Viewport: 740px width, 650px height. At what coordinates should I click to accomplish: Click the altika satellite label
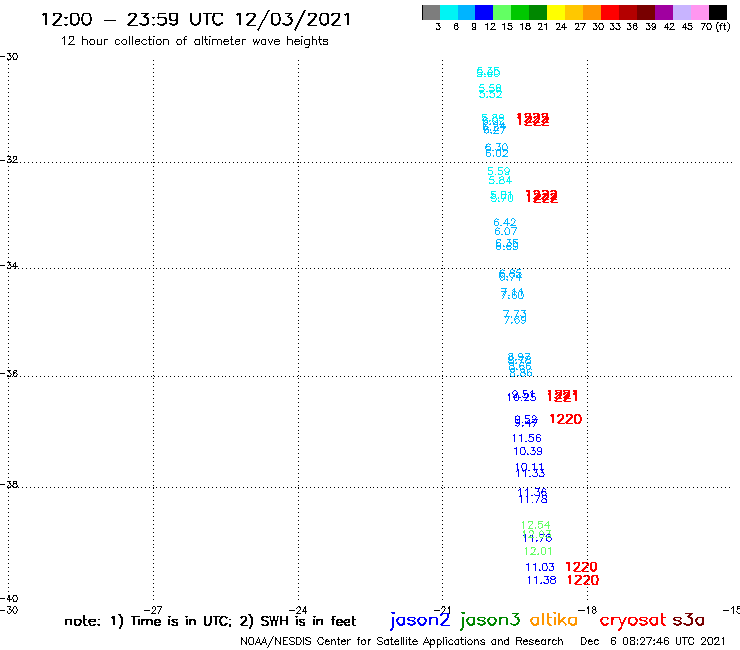554,619
